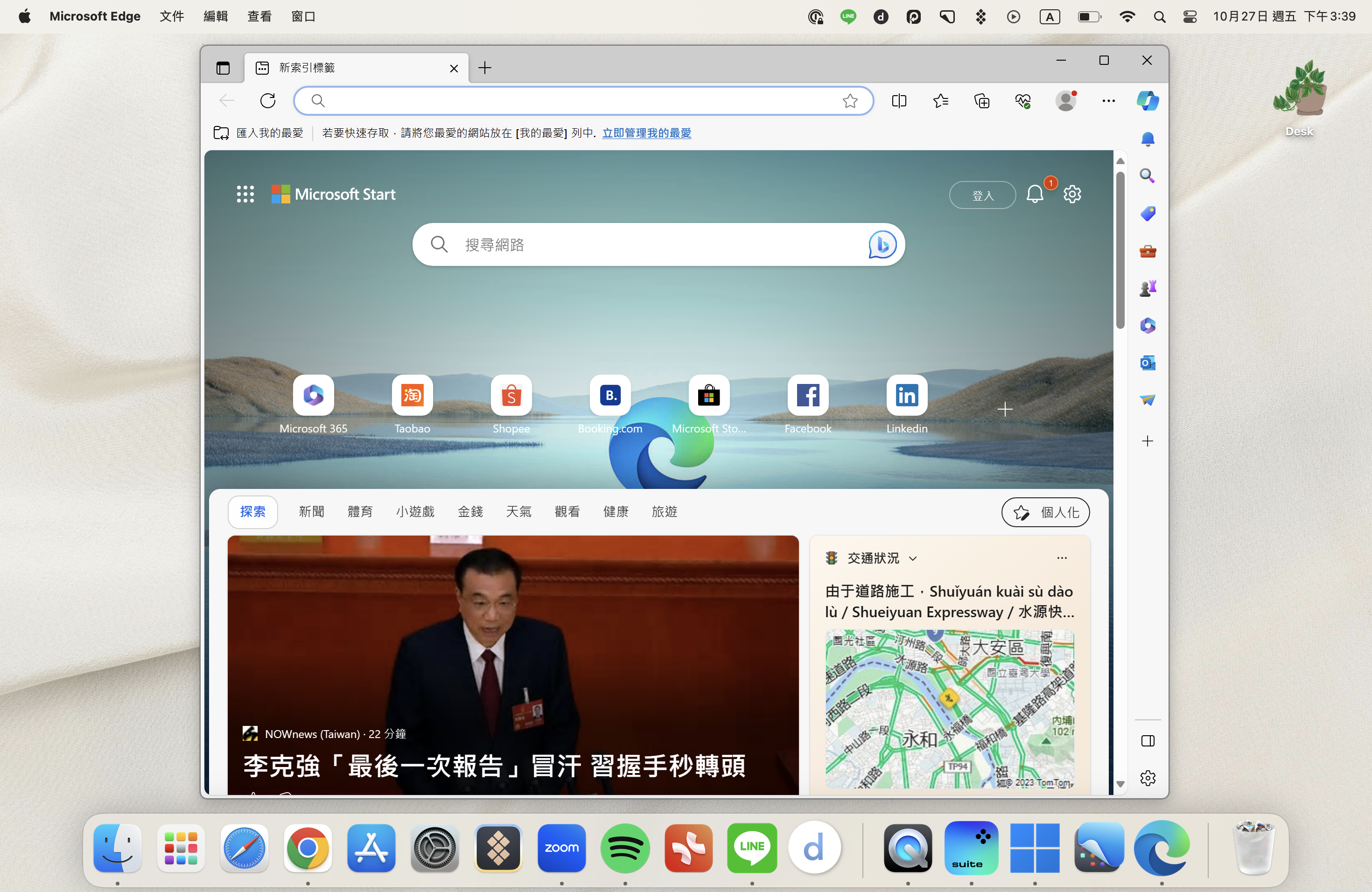
Task: Open Zoom from the Dock
Action: [x=561, y=848]
